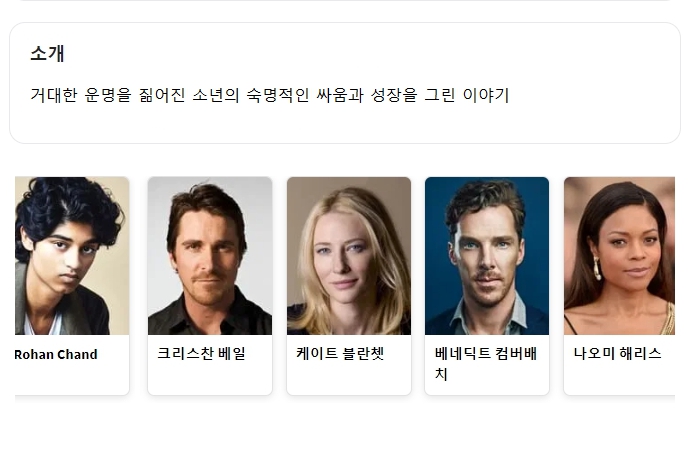
Task: Click the 케이트 블란쳇 name text
Action: coord(340,354)
